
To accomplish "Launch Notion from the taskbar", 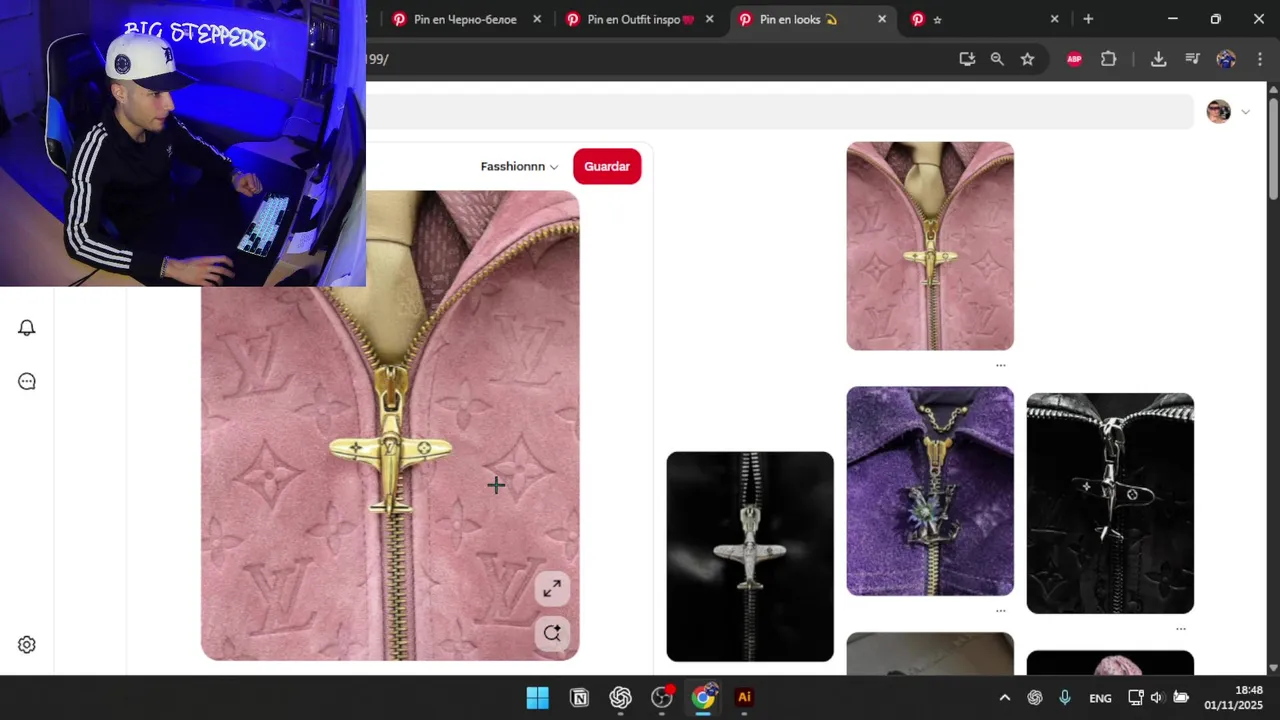I will click(579, 698).
